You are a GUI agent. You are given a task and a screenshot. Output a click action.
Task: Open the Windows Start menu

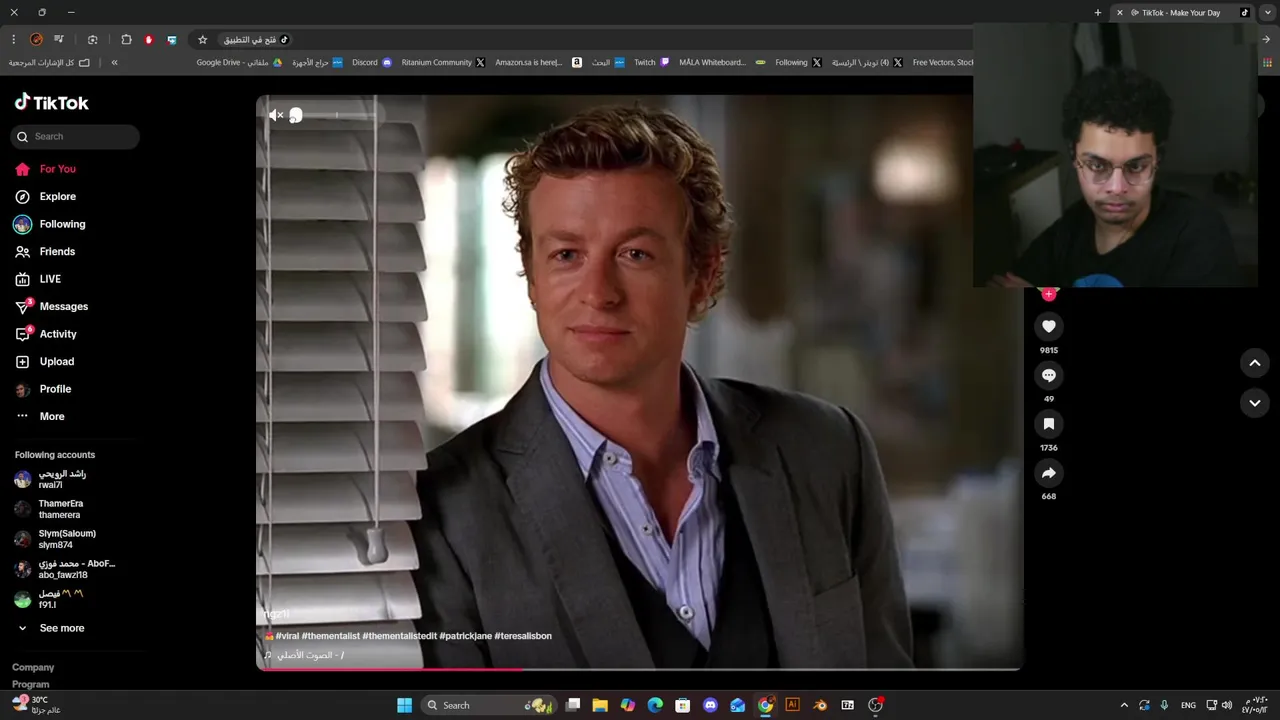pyautogui.click(x=404, y=705)
